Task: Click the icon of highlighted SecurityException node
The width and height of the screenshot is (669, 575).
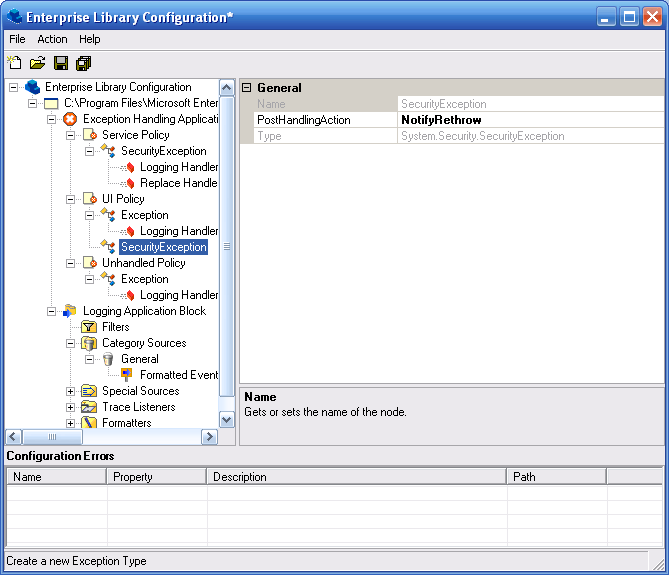Action: tap(108, 247)
